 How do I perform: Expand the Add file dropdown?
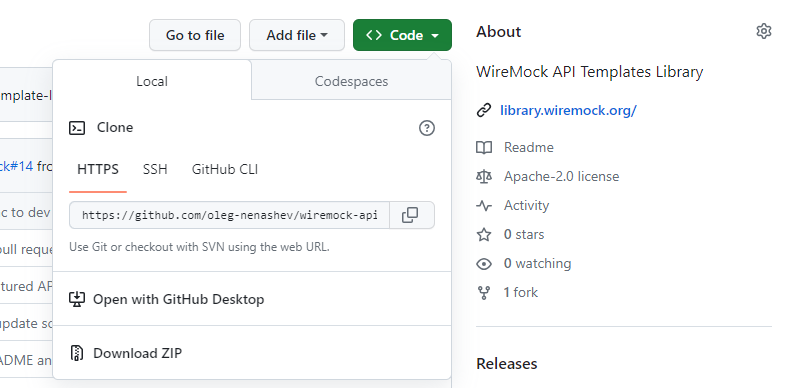coord(297,35)
